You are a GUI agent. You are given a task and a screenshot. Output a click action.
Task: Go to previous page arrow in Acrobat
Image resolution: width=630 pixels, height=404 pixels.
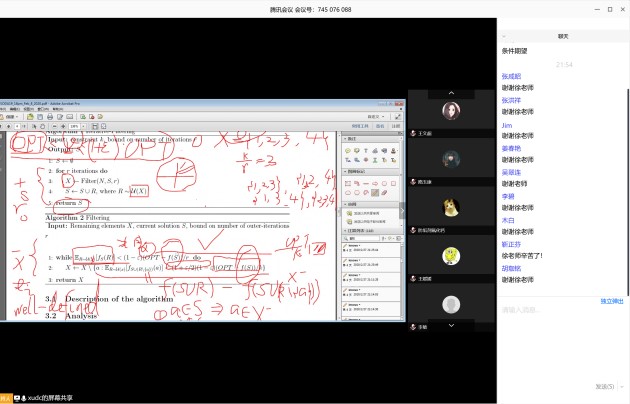pos(1,127)
